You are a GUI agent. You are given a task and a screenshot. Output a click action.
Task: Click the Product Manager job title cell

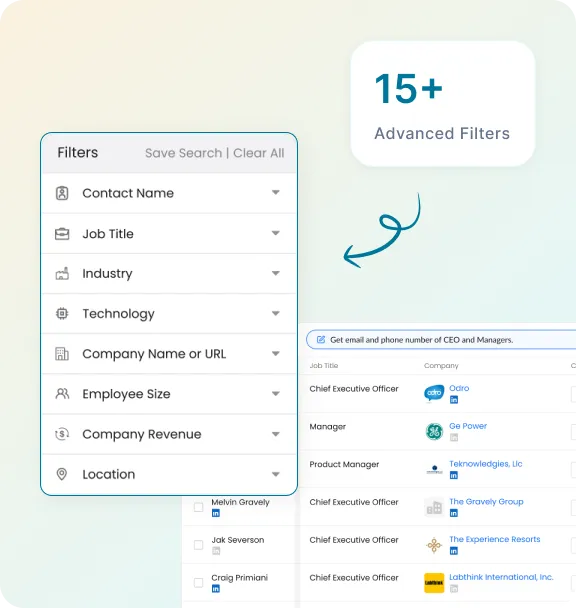coord(344,465)
